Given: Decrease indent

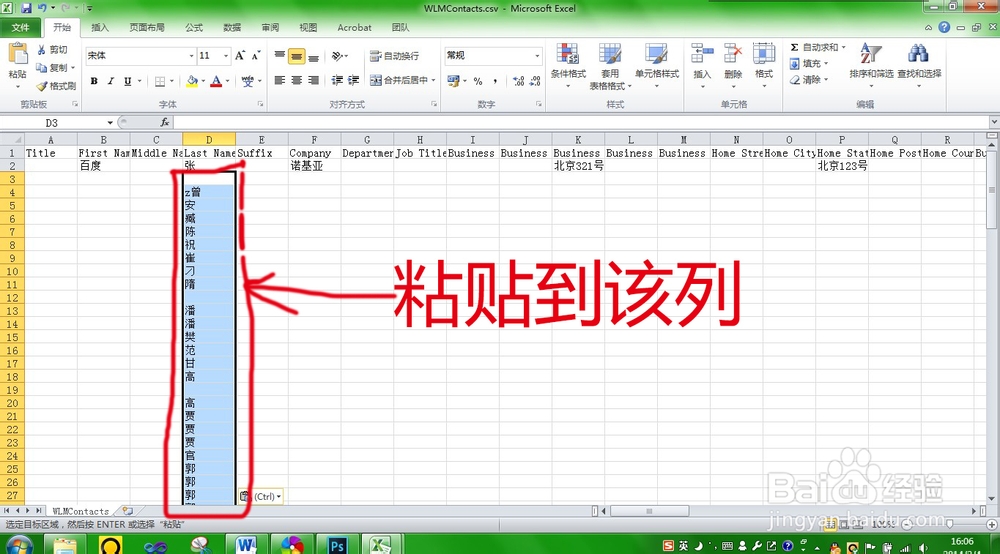Looking at the screenshot, I should [x=337, y=80].
